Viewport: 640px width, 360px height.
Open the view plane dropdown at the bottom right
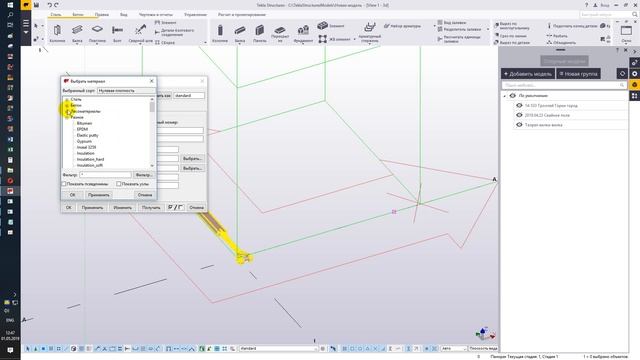tap(483, 349)
